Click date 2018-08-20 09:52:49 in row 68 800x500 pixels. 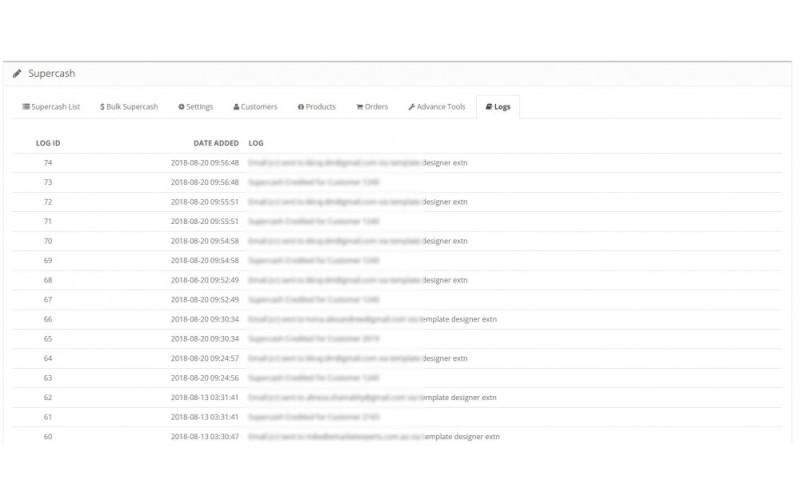click(205, 280)
